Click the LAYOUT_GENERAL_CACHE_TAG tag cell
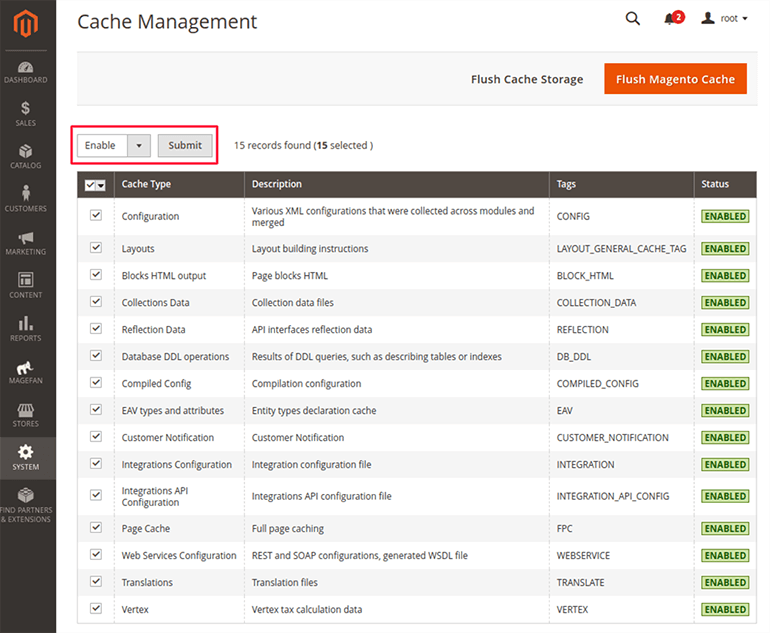Viewport: 770px width, 633px height. click(621, 248)
